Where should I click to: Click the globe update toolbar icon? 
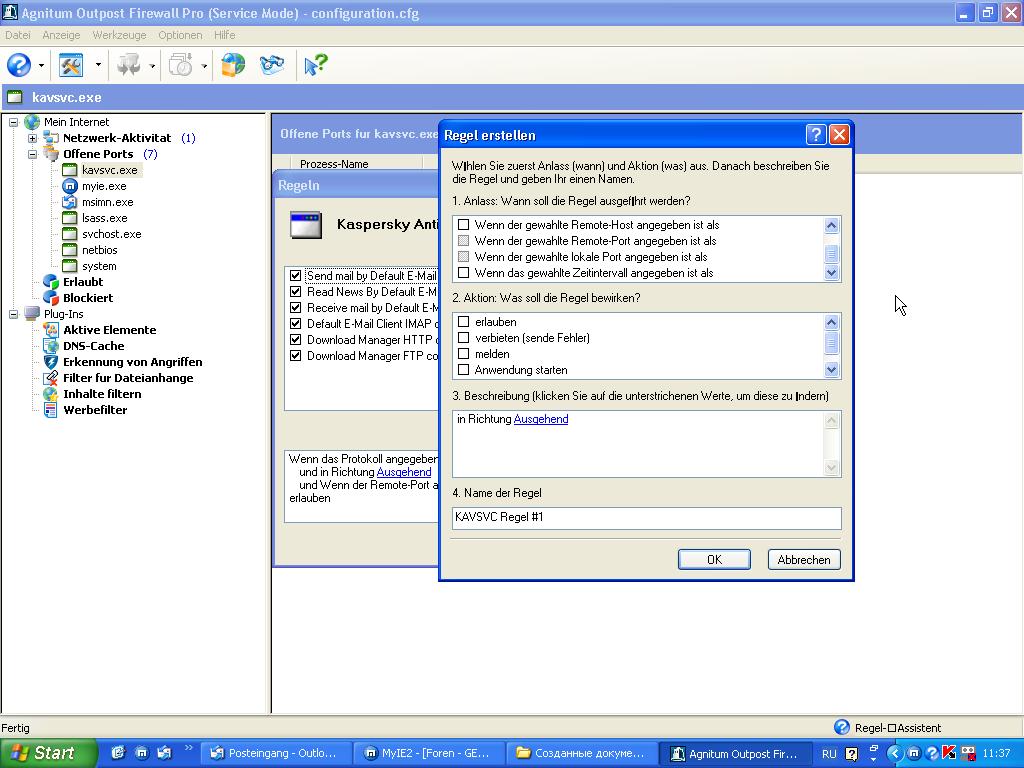(x=233, y=65)
